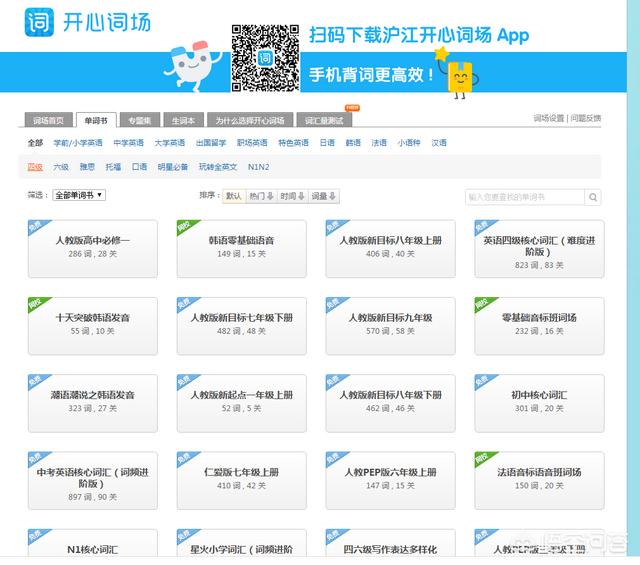Open 十天突破韩语发音 book card
The width and height of the screenshot is (640, 565).
point(93,326)
